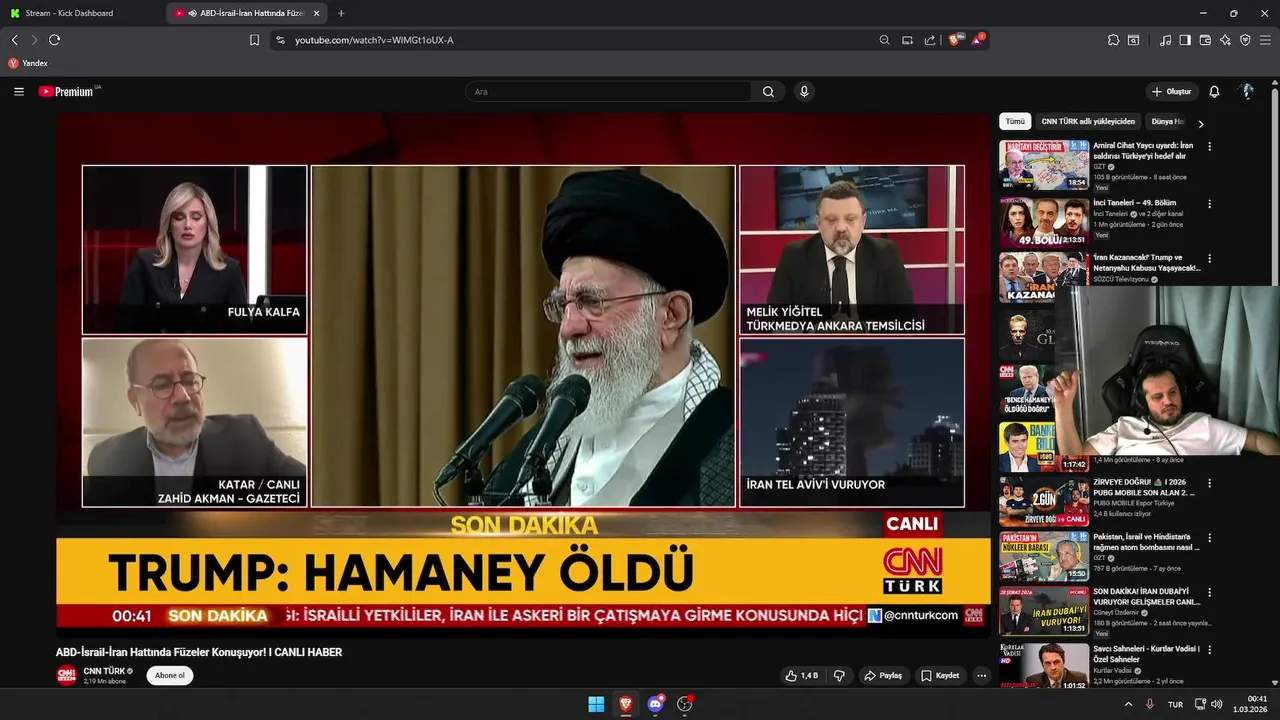Share this page via address bar share icon
Viewport: 1280px width, 720px height.
(930, 40)
